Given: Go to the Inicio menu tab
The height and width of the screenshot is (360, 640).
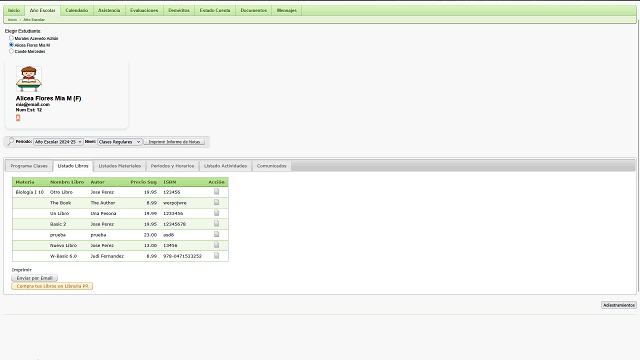Looking at the screenshot, I should (14, 10).
